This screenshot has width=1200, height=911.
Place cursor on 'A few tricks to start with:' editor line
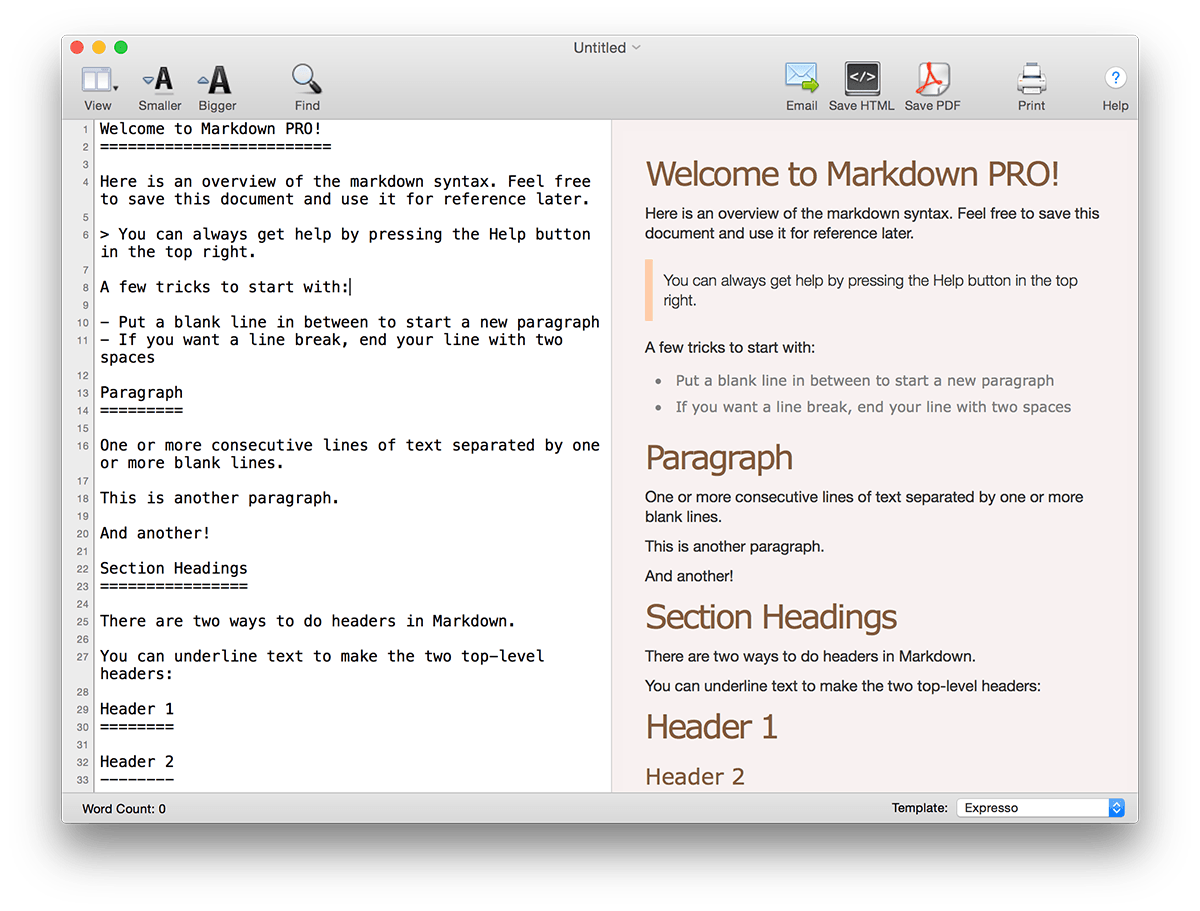coord(225,287)
